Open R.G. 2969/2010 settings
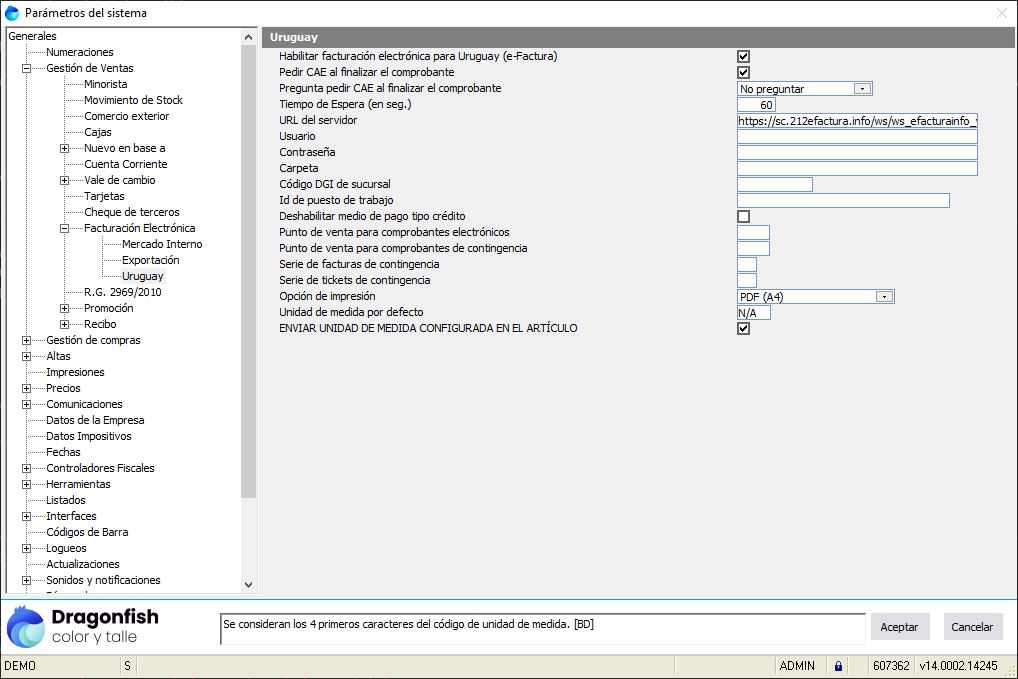1018x679 pixels. (x=122, y=292)
